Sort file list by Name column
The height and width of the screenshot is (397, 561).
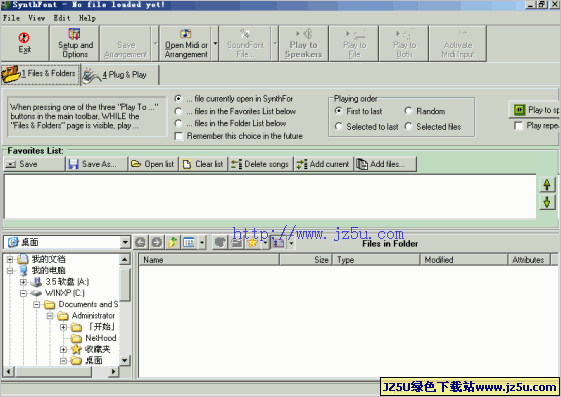209,260
